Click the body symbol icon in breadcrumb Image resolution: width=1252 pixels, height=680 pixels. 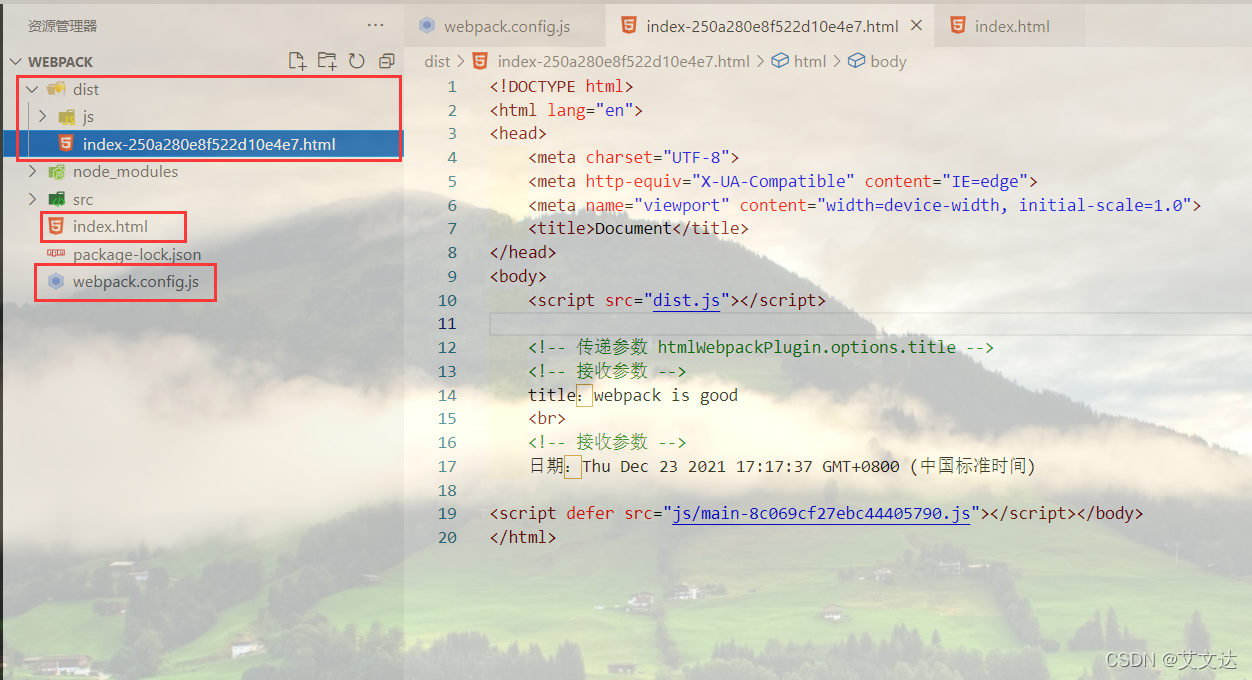856,61
